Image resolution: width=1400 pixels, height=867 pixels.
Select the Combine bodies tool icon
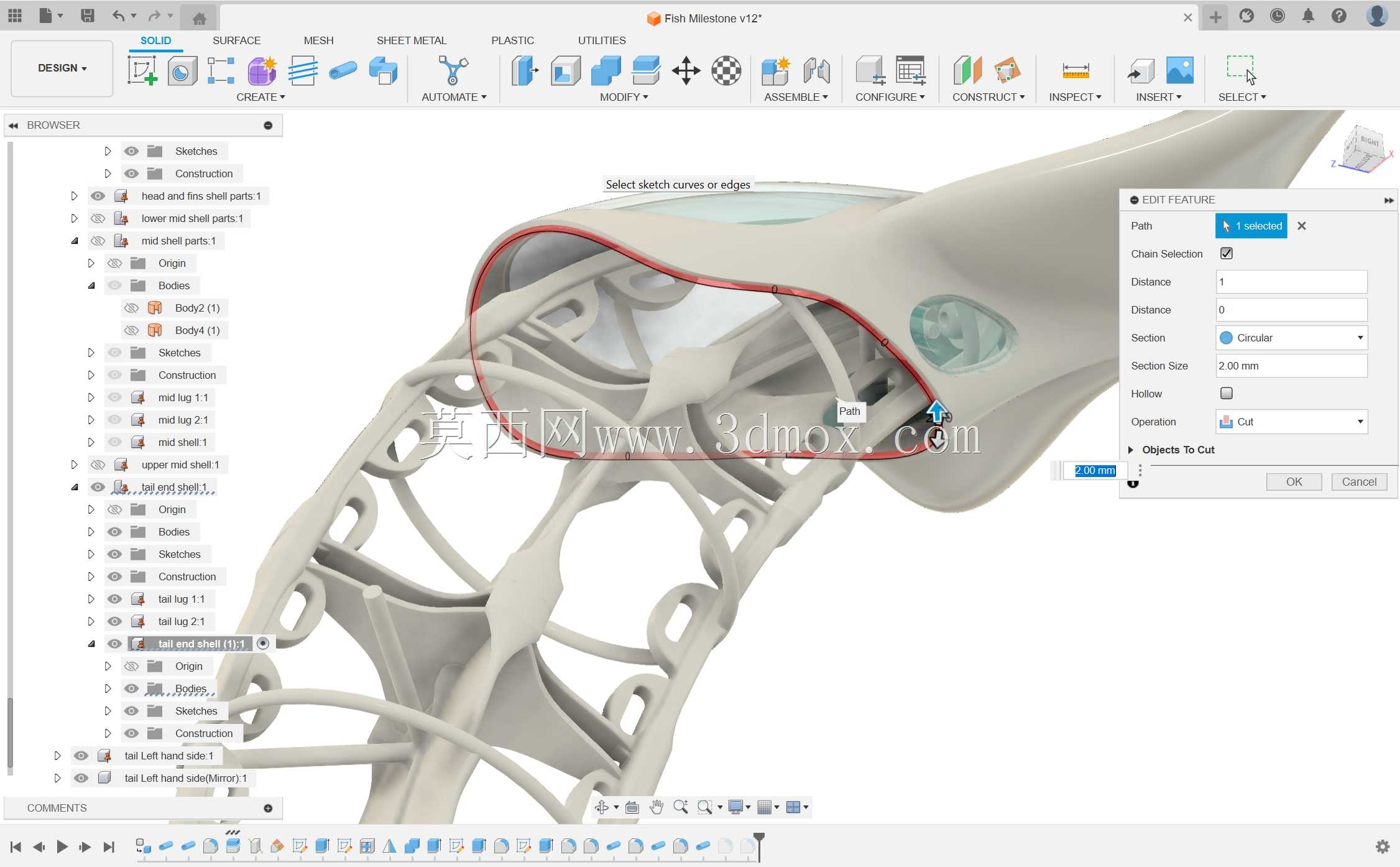point(606,70)
